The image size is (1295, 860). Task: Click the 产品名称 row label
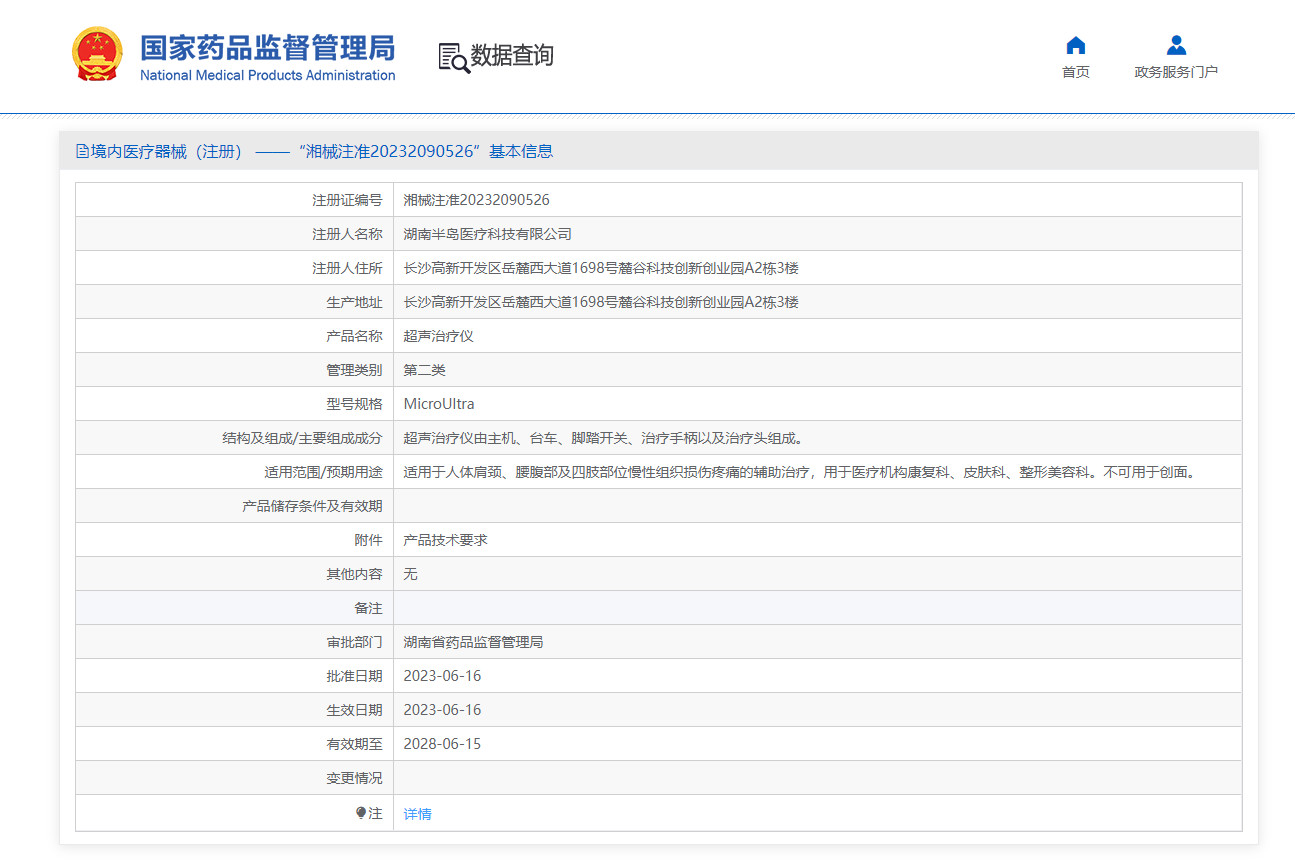(x=354, y=336)
